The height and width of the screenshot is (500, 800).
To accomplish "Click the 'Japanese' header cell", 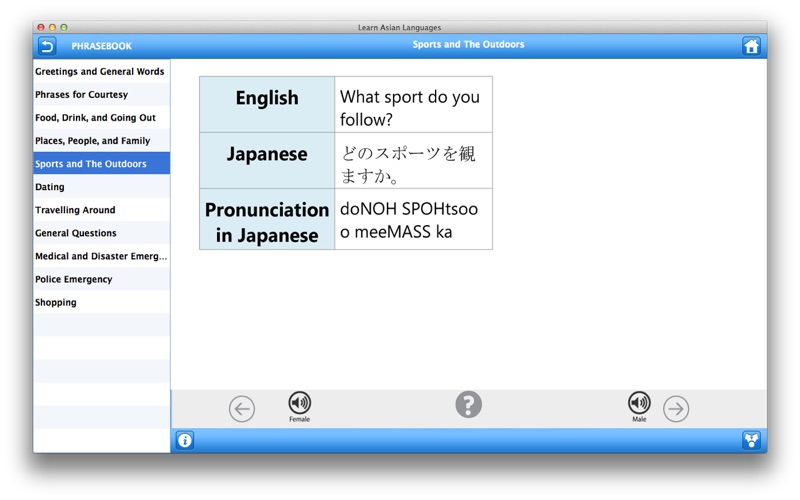I will 267,161.
